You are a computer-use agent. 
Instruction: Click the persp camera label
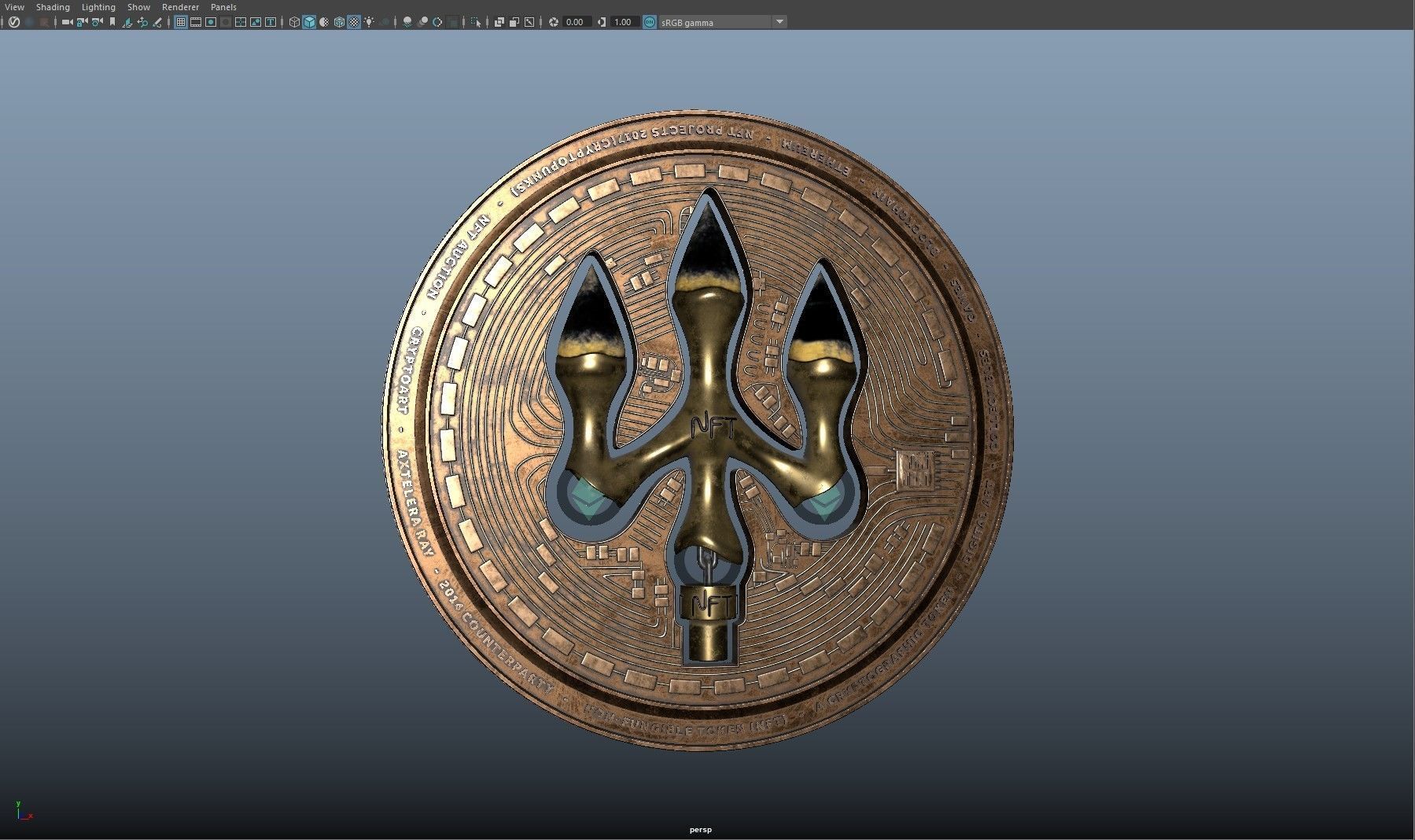700,829
